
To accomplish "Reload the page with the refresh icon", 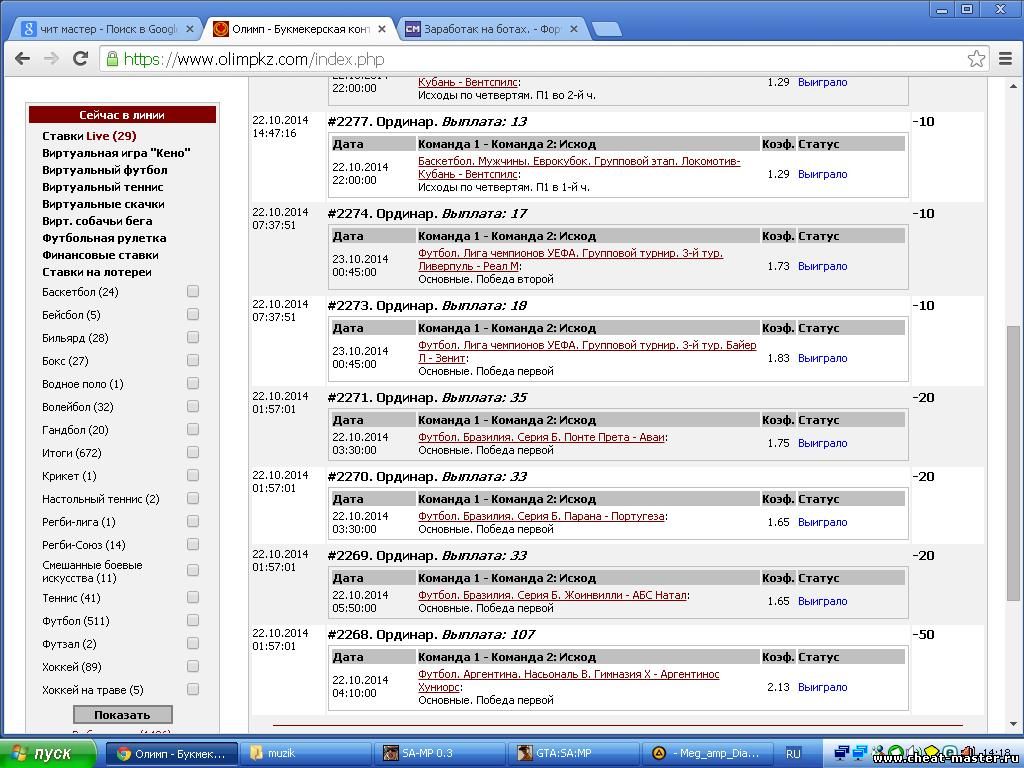I will pos(80,59).
